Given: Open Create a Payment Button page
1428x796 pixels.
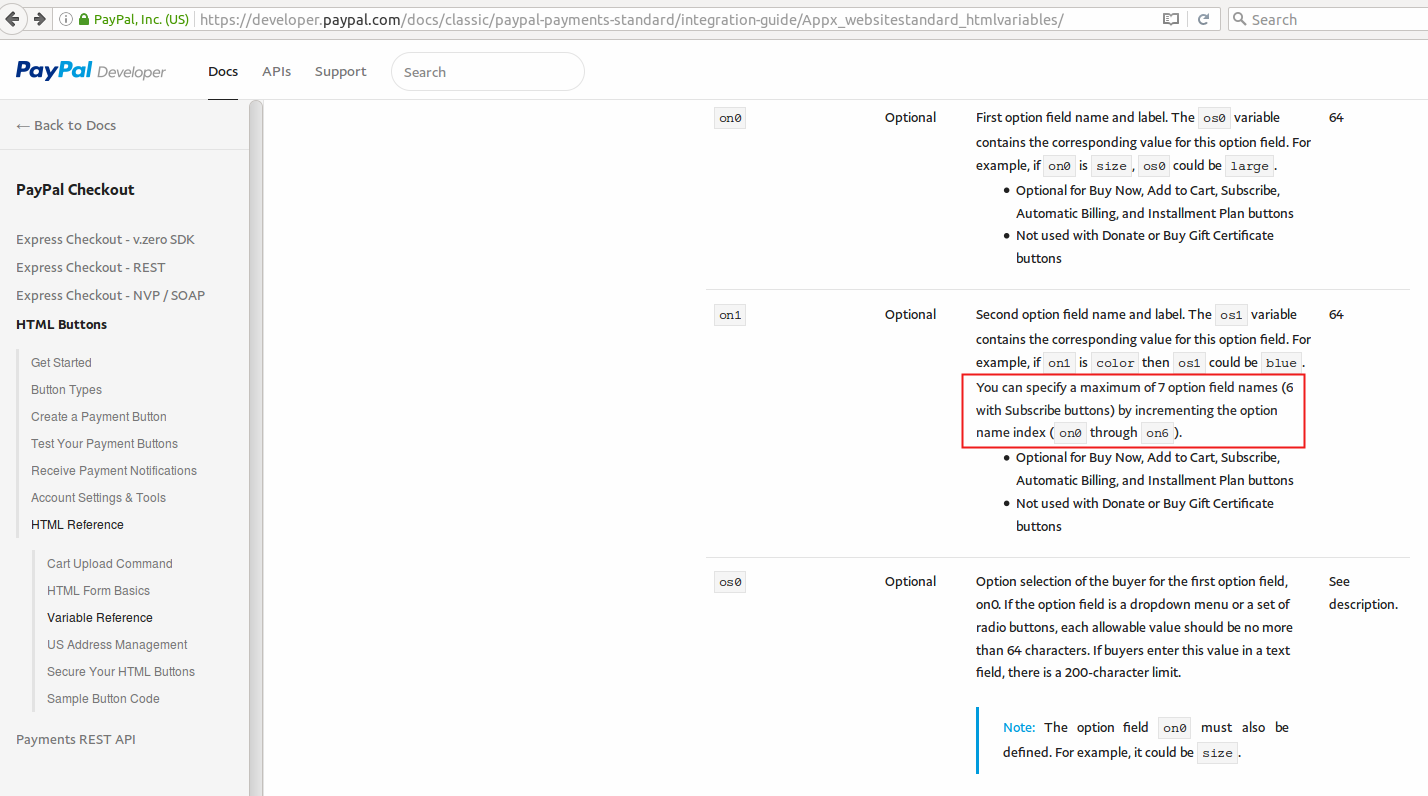Looking at the screenshot, I should 99,416.
